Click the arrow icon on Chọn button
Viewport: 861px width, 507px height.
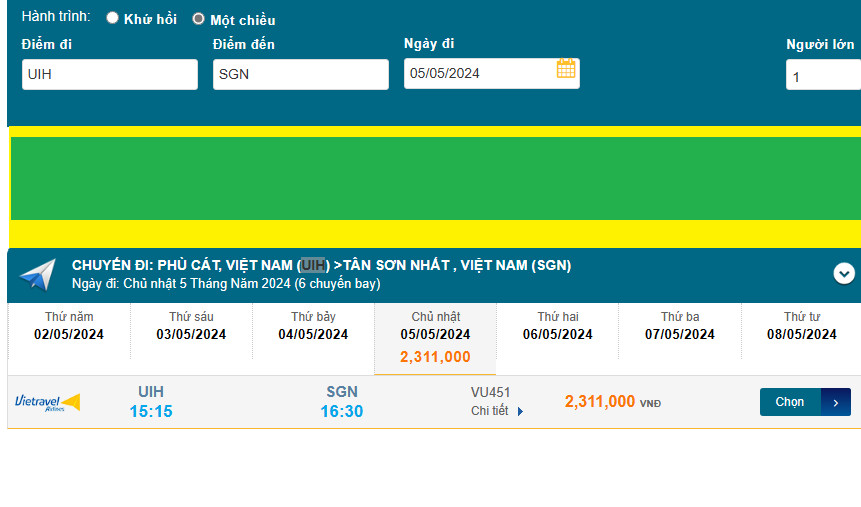pyautogui.click(x=836, y=402)
